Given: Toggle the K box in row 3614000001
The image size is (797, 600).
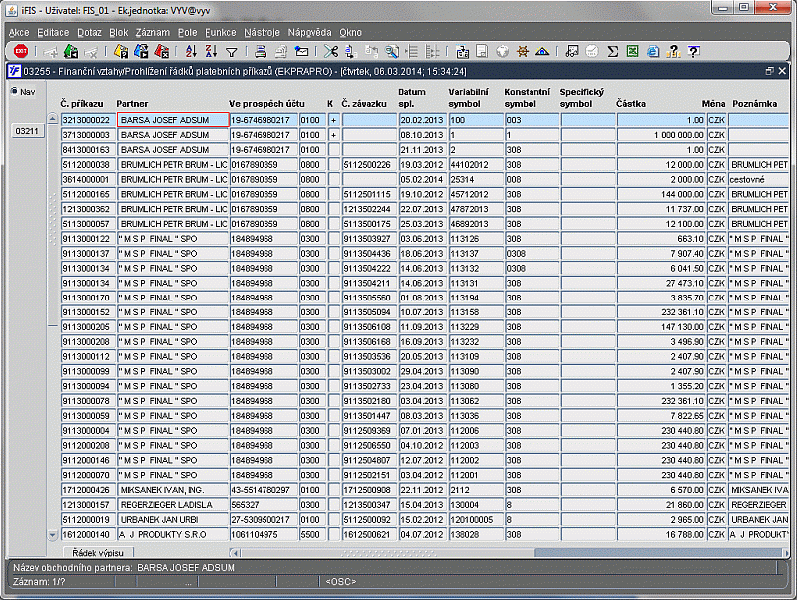Looking at the screenshot, I should (x=333, y=179).
